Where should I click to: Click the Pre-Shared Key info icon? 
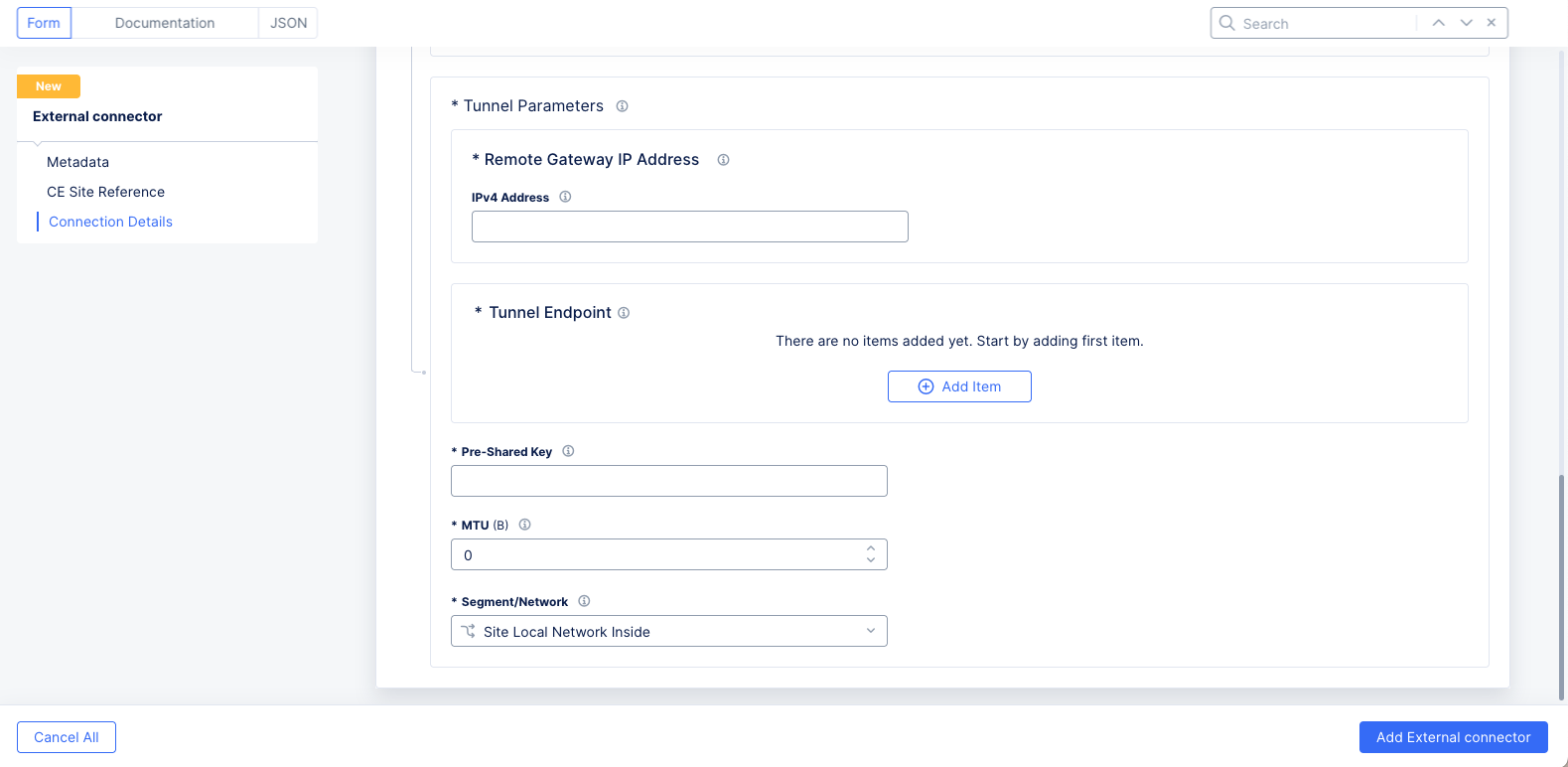point(568,451)
